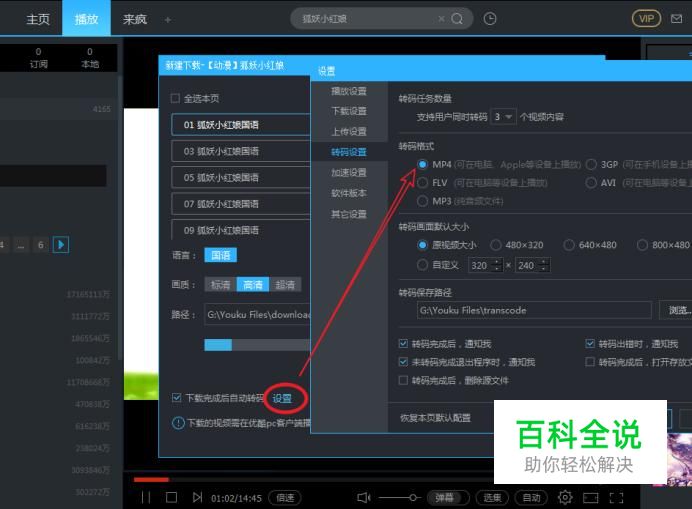Click the red video progress bar
The image size is (692, 509).
(151, 479)
